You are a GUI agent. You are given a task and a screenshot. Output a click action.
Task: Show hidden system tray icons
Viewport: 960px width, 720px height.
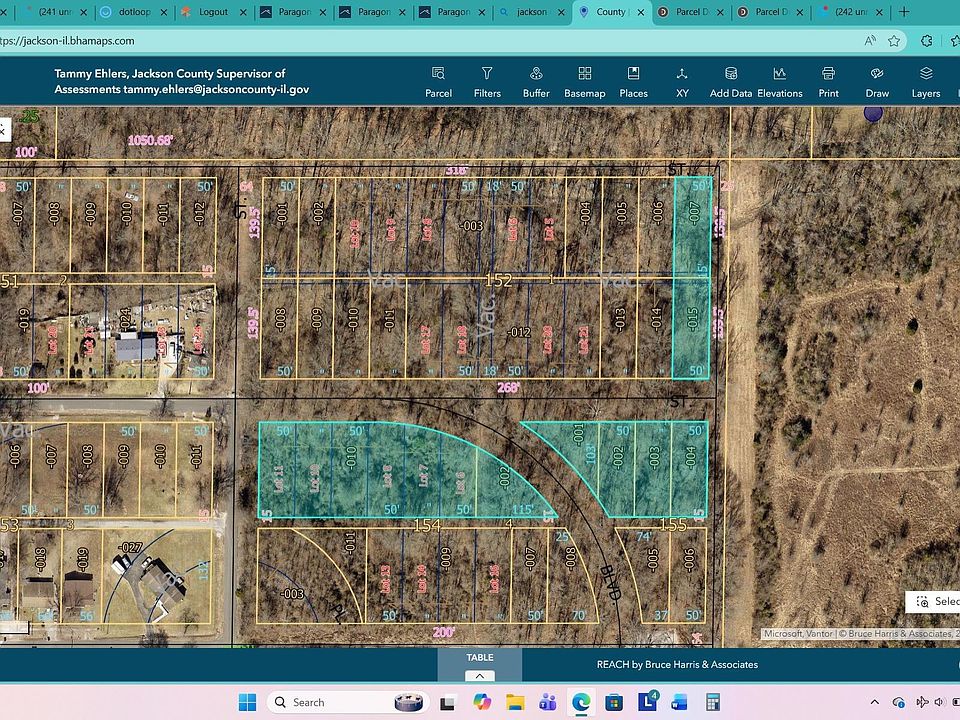[x=875, y=702]
